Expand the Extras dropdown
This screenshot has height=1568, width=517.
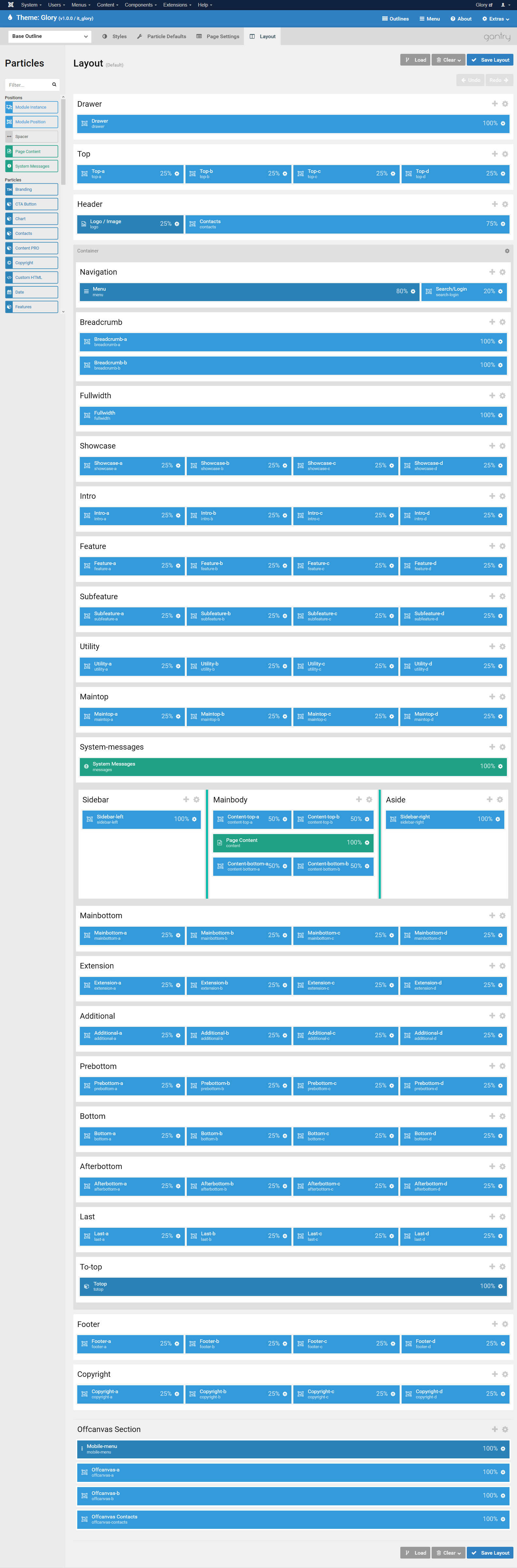pos(495,19)
